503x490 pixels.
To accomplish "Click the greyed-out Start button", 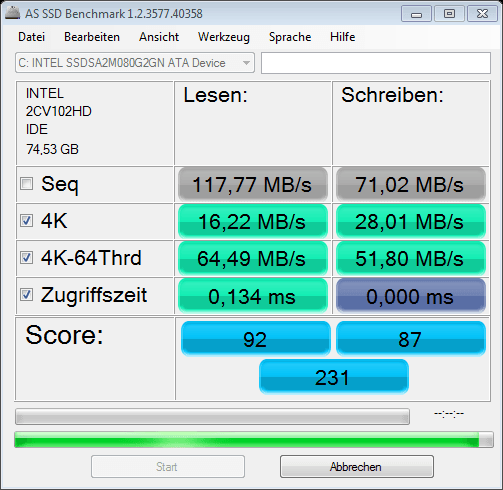I will pos(168,467).
